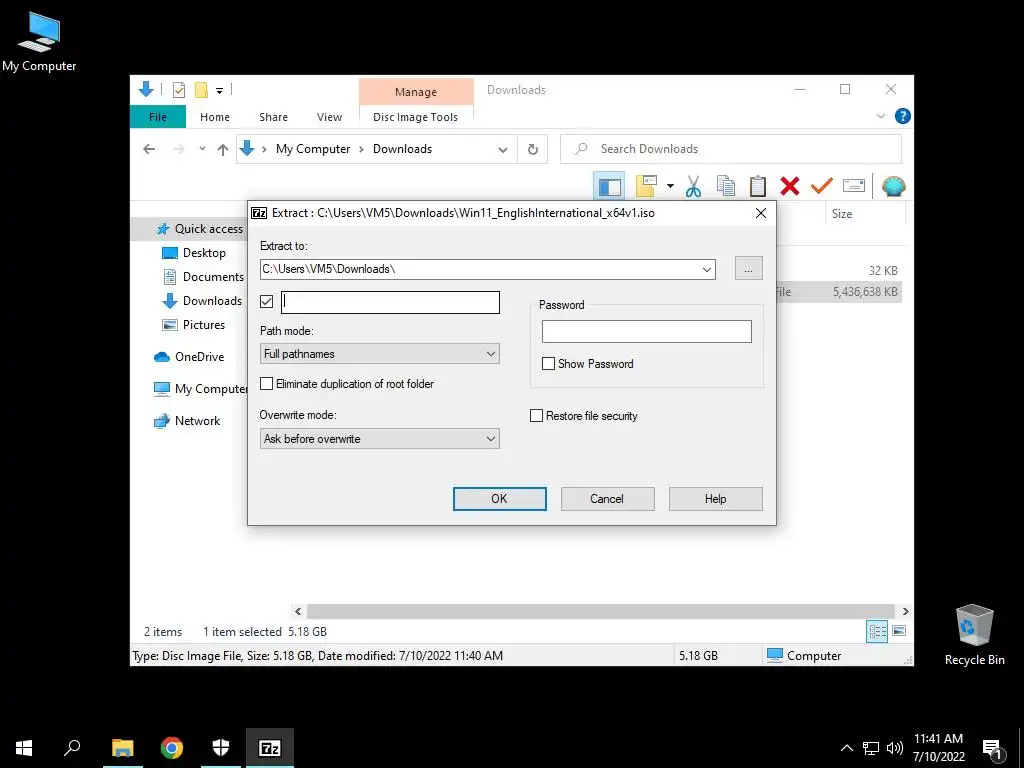
Task: Click the taskbar Search magnifier icon
Action: point(72,748)
